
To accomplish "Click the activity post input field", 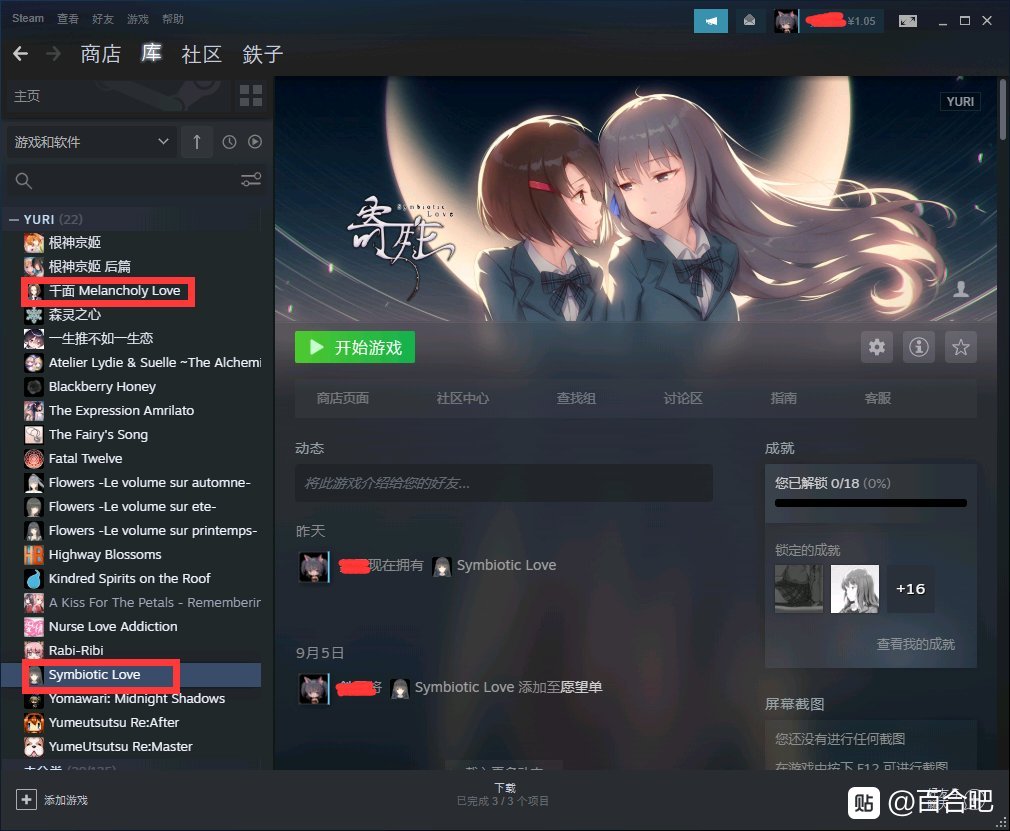I will 504,482.
